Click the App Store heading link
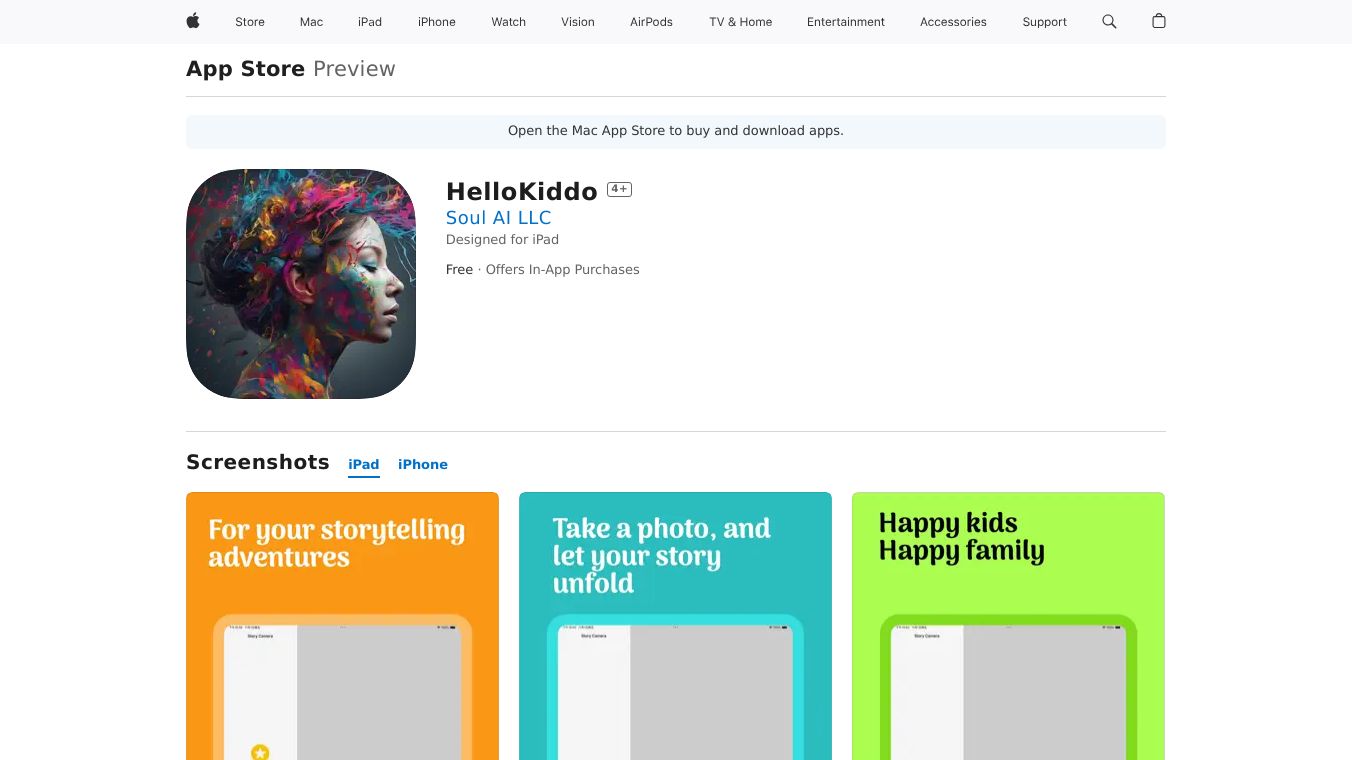This screenshot has height=760, width=1352. click(245, 69)
